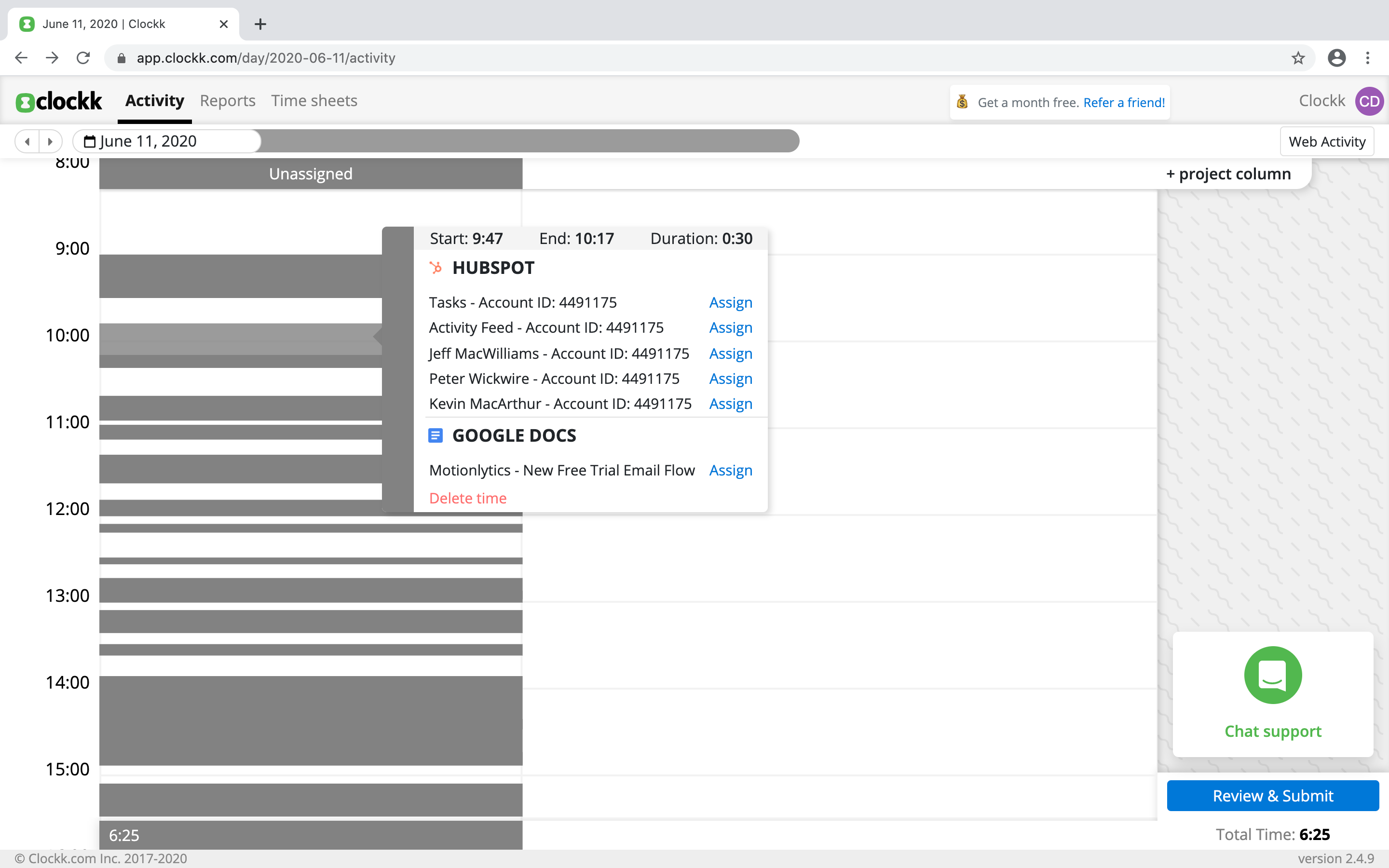Click the Chat support label
This screenshot has height=868, width=1389.
coord(1272,732)
